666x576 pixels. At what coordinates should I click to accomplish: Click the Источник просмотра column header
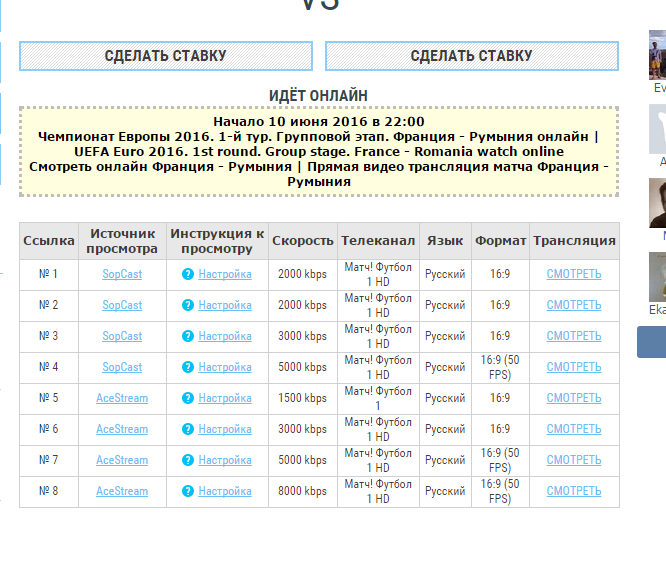[122, 241]
